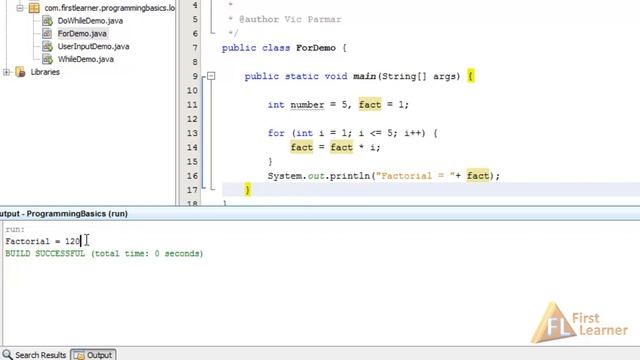Click the BUILD SUCCESSFUL output line
Image resolution: width=640 pixels, height=360 pixels.
click(104, 253)
